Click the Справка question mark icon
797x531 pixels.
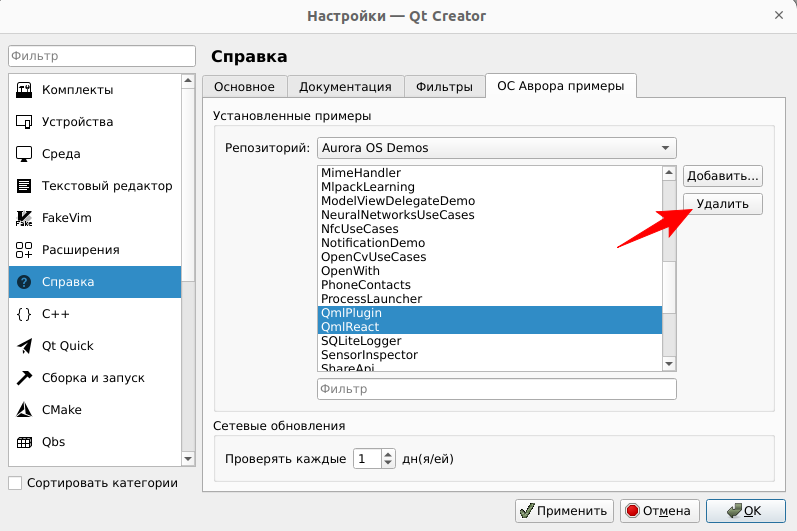24,282
